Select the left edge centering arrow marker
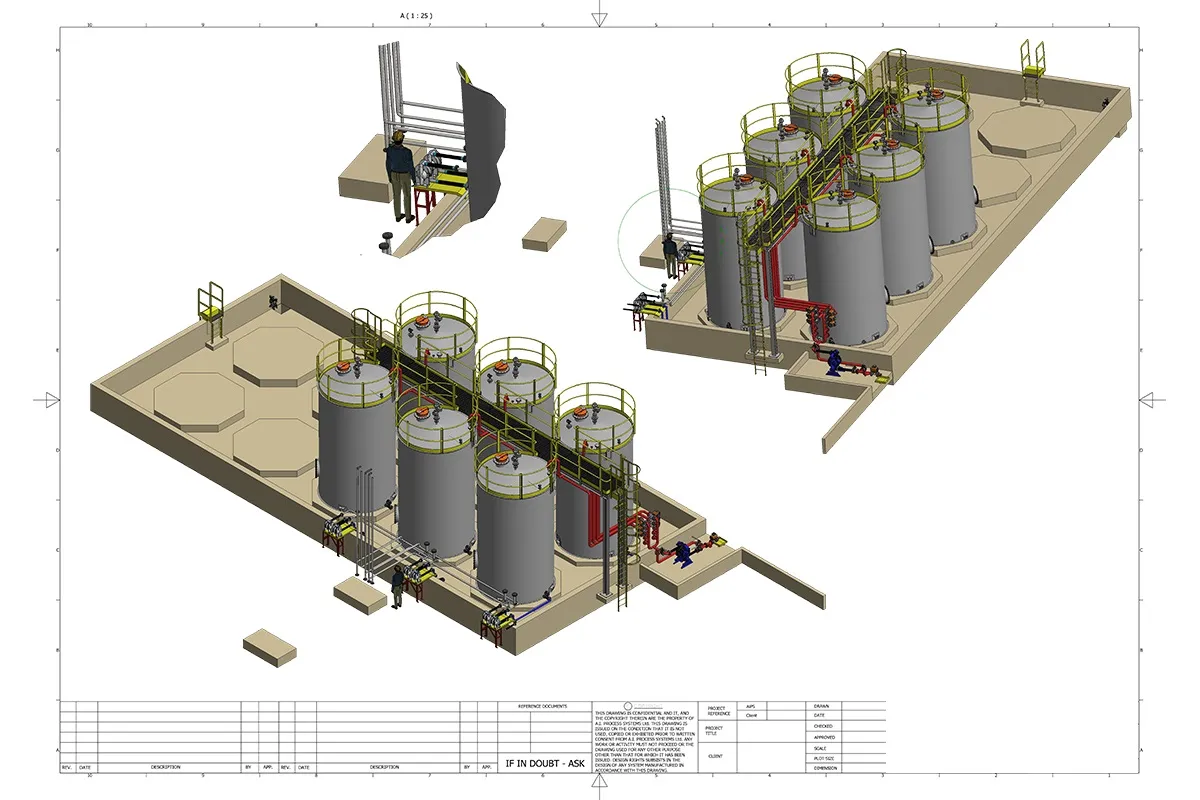This screenshot has height=800, width=1200. (47, 399)
